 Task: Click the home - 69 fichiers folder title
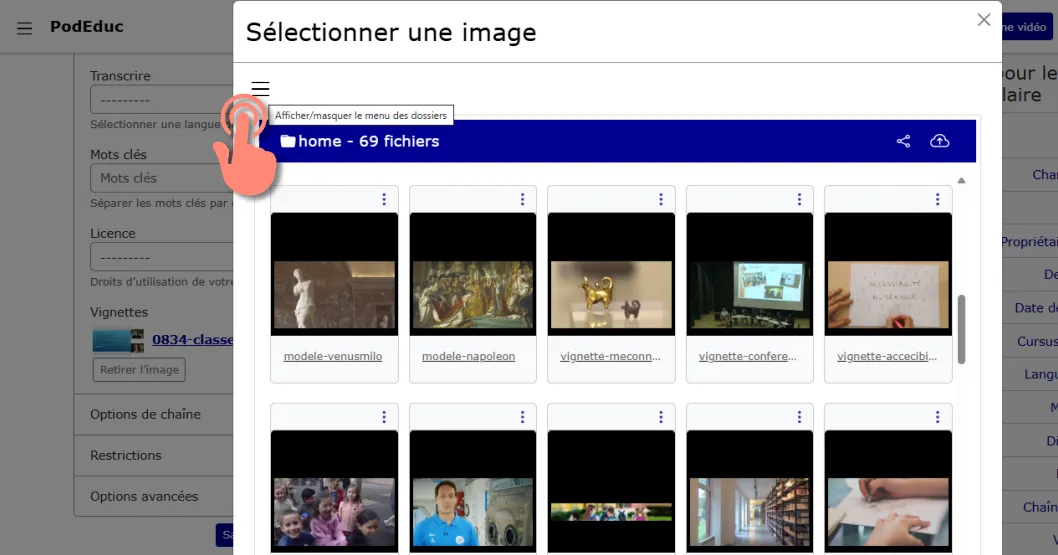368,141
